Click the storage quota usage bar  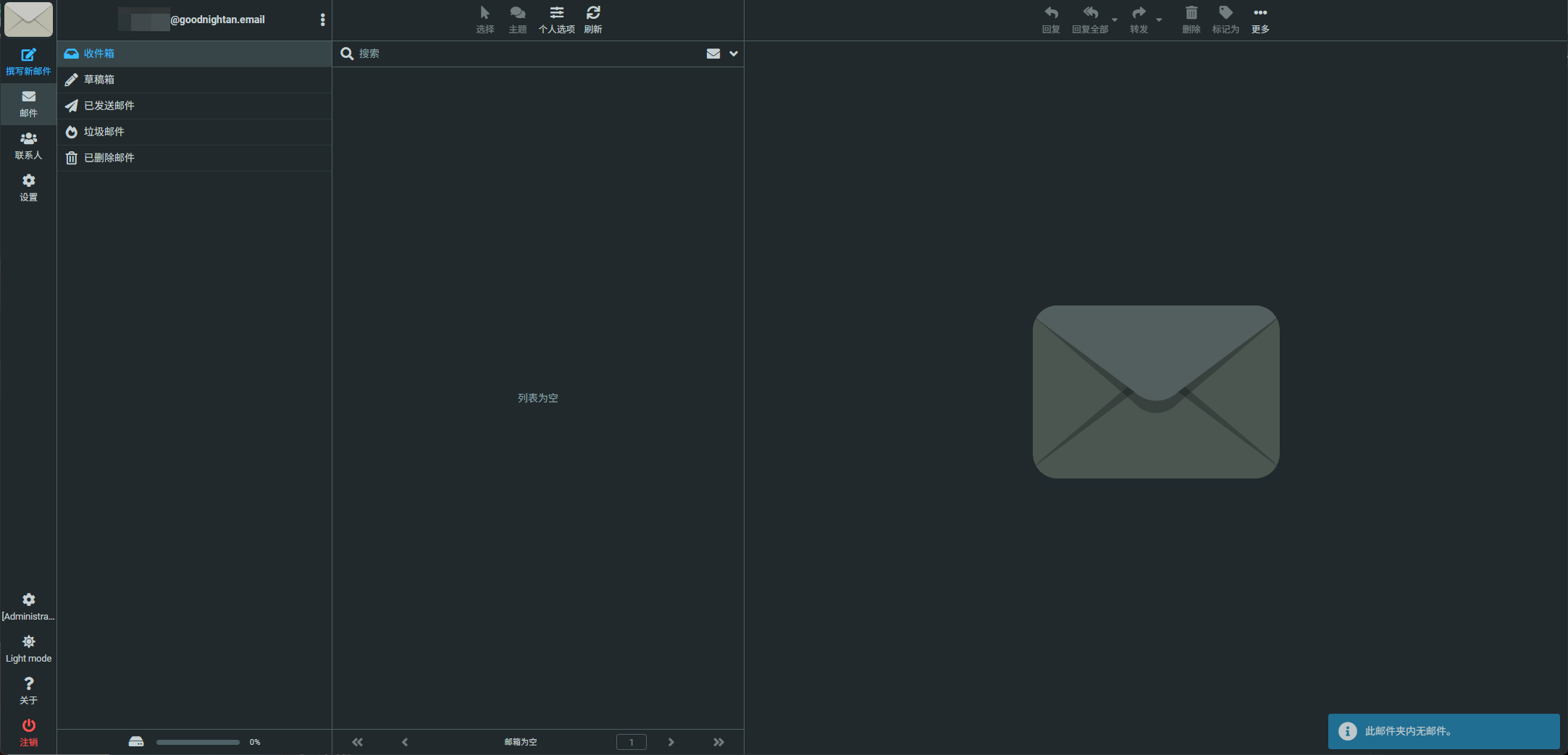pyautogui.click(x=198, y=742)
